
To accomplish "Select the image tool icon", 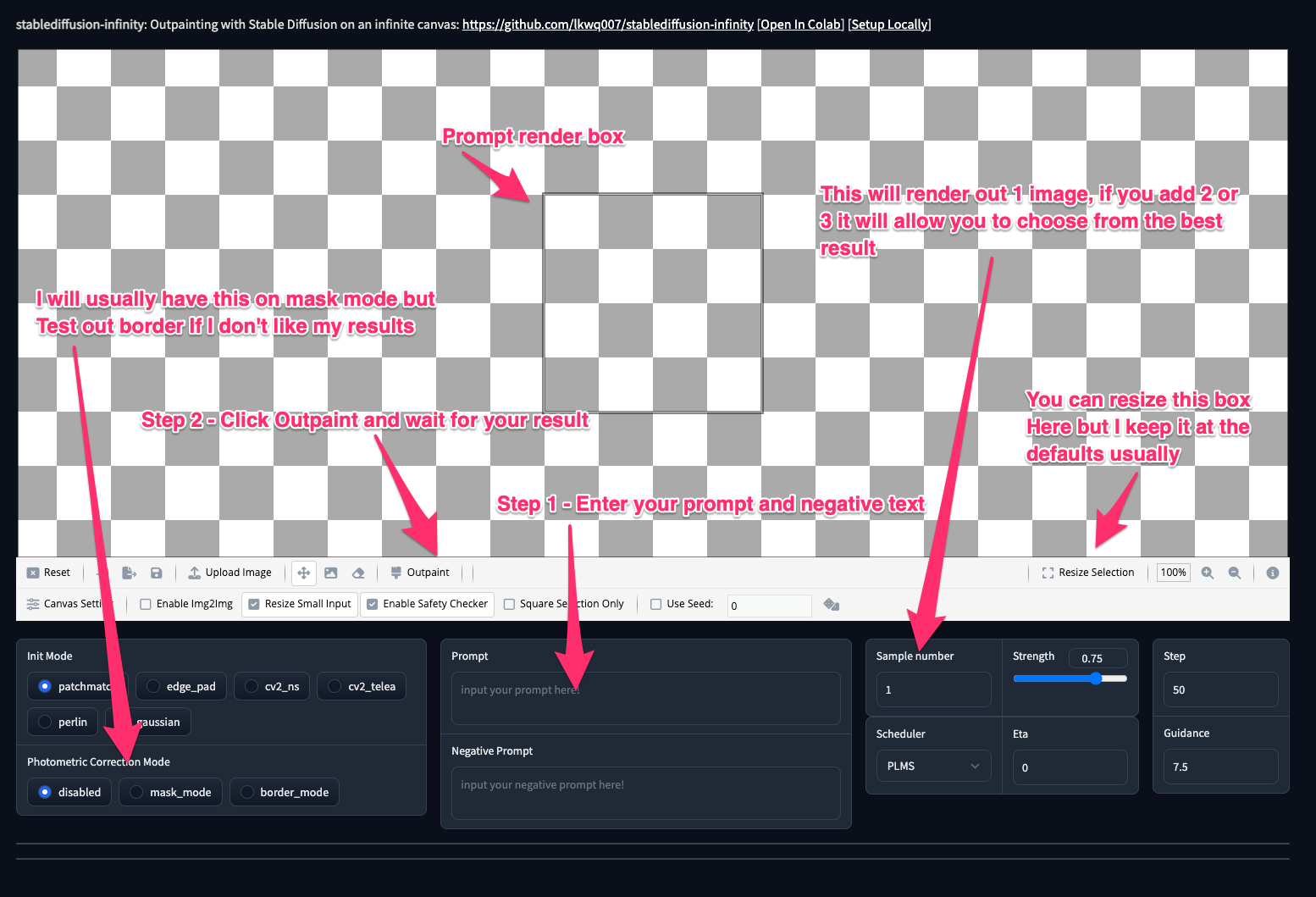I will [331, 573].
